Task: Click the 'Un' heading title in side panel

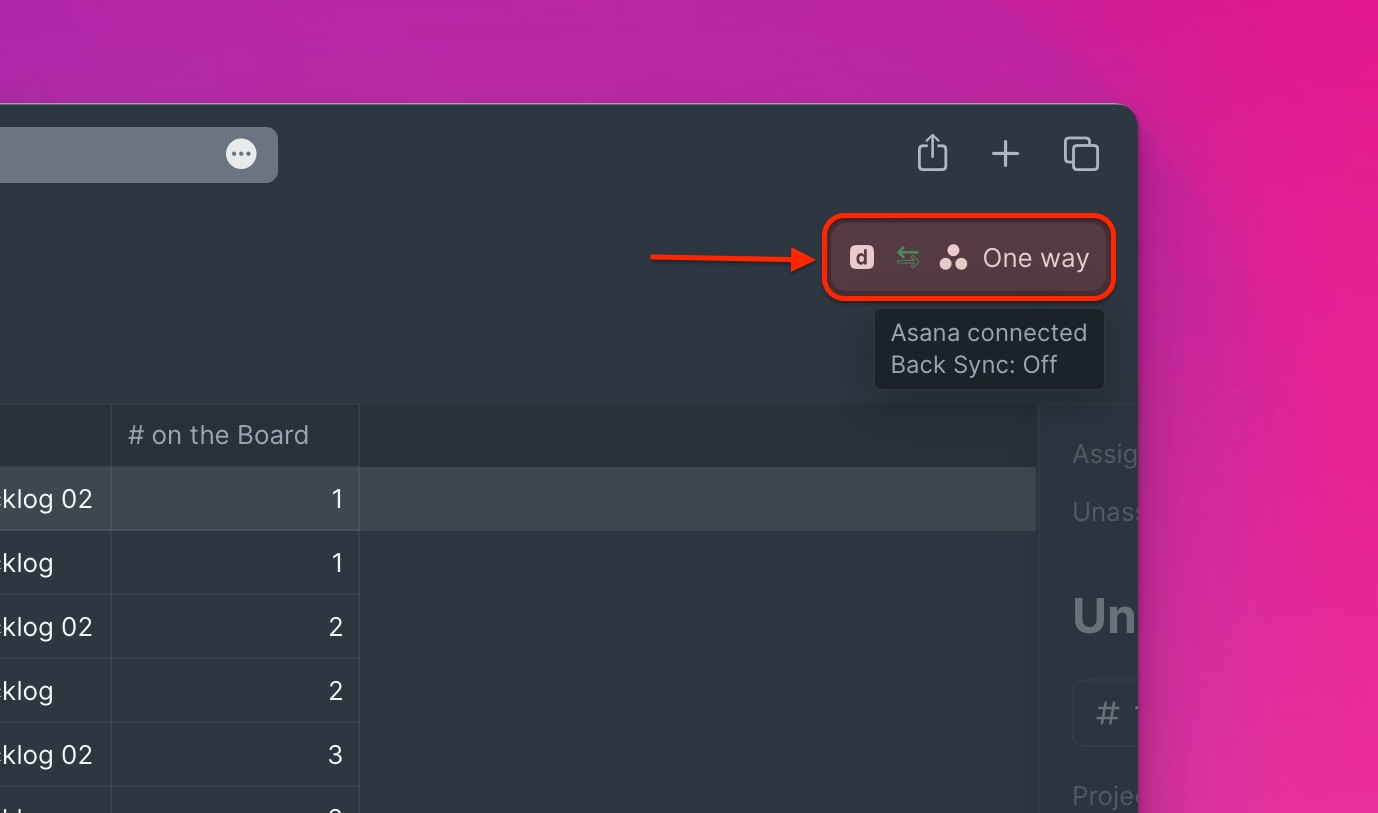Action: (1105, 616)
